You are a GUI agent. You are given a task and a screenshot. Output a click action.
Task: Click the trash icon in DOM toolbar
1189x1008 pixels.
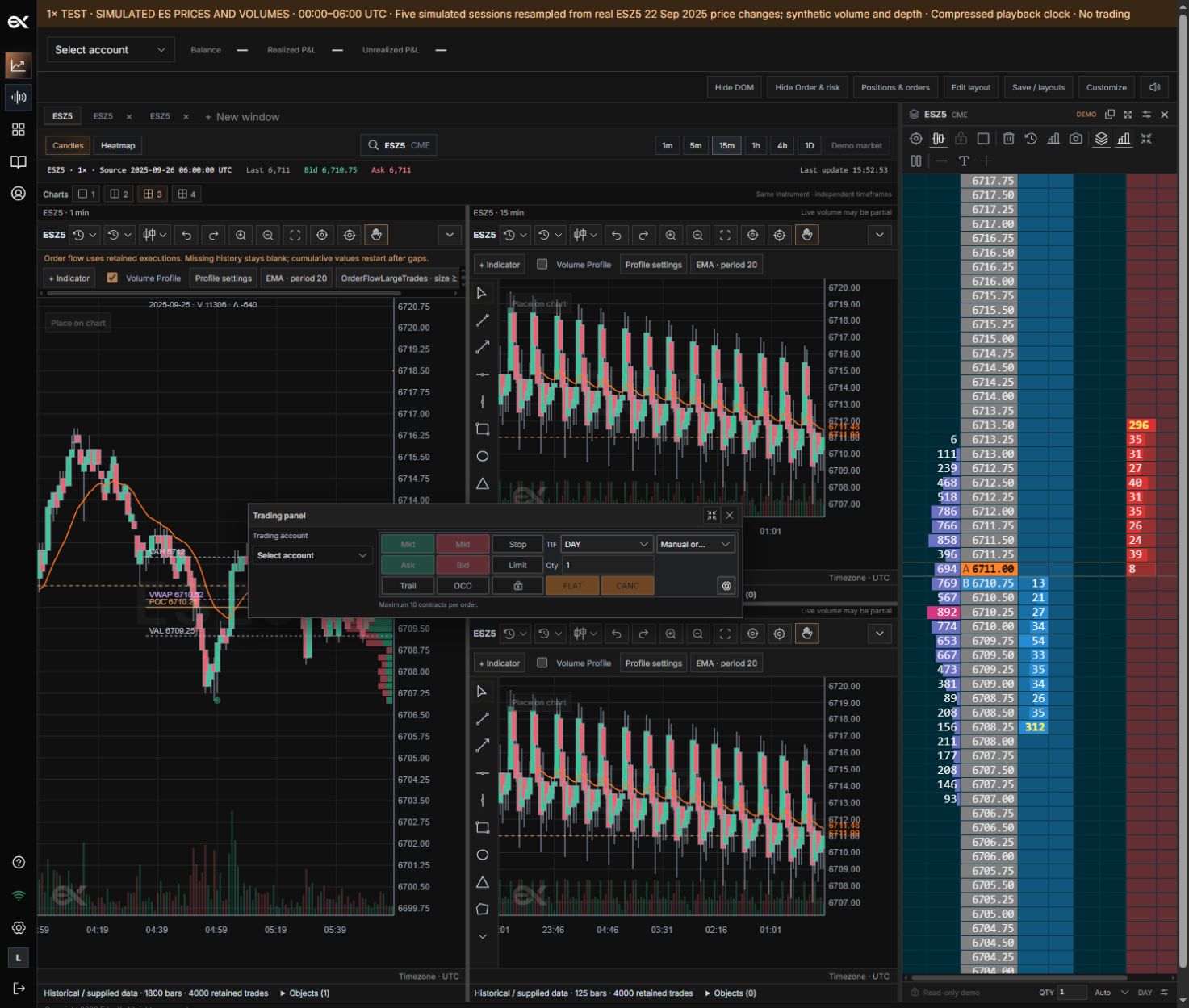pos(1008,139)
